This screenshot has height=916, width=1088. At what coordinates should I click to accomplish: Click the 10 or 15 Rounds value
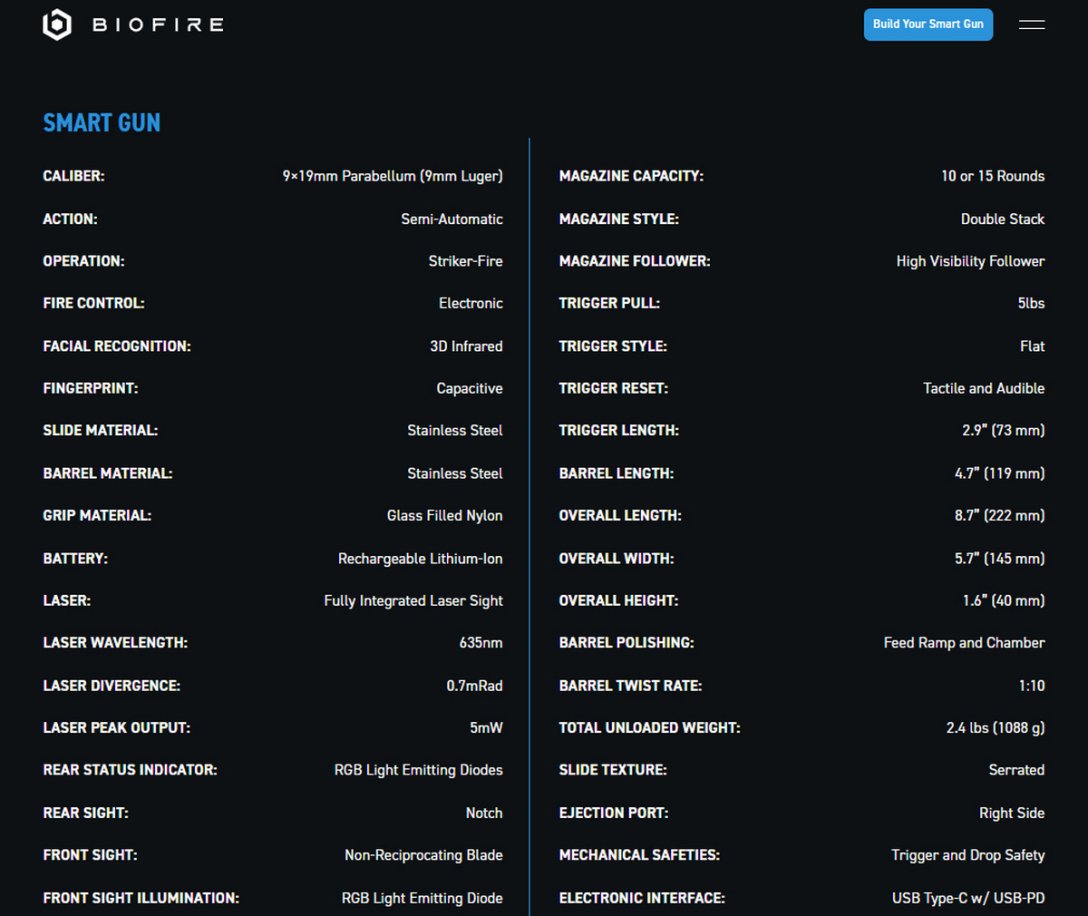tap(992, 176)
